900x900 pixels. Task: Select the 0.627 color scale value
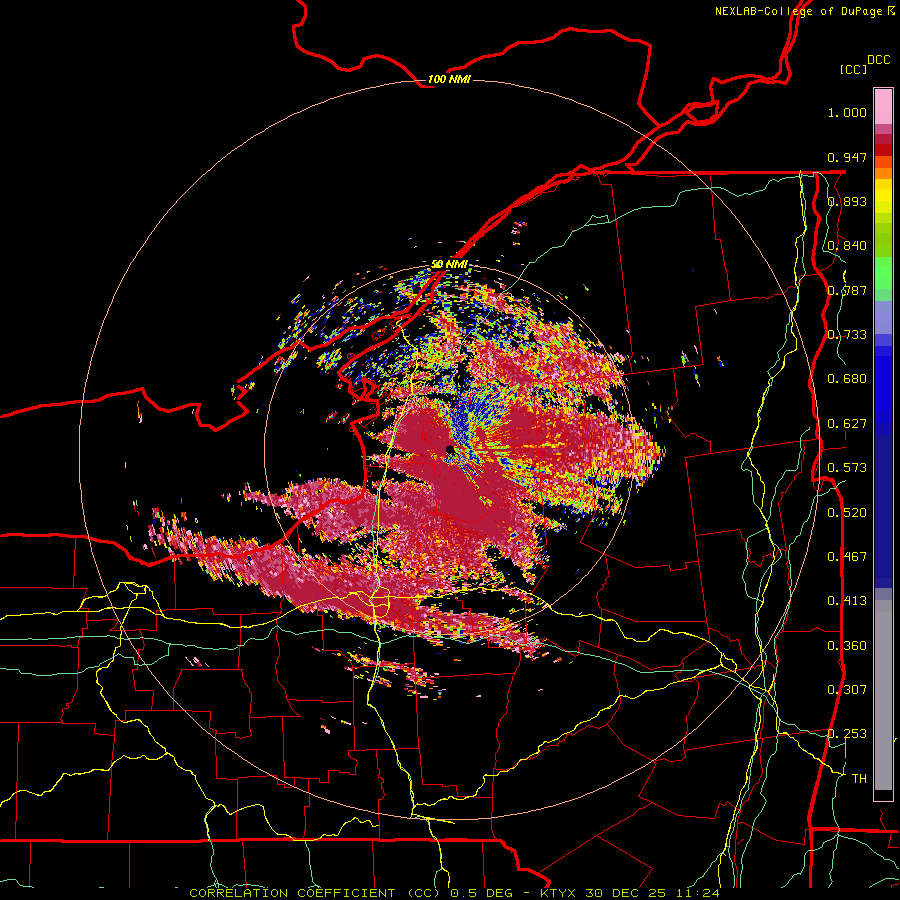pyautogui.click(x=847, y=424)
